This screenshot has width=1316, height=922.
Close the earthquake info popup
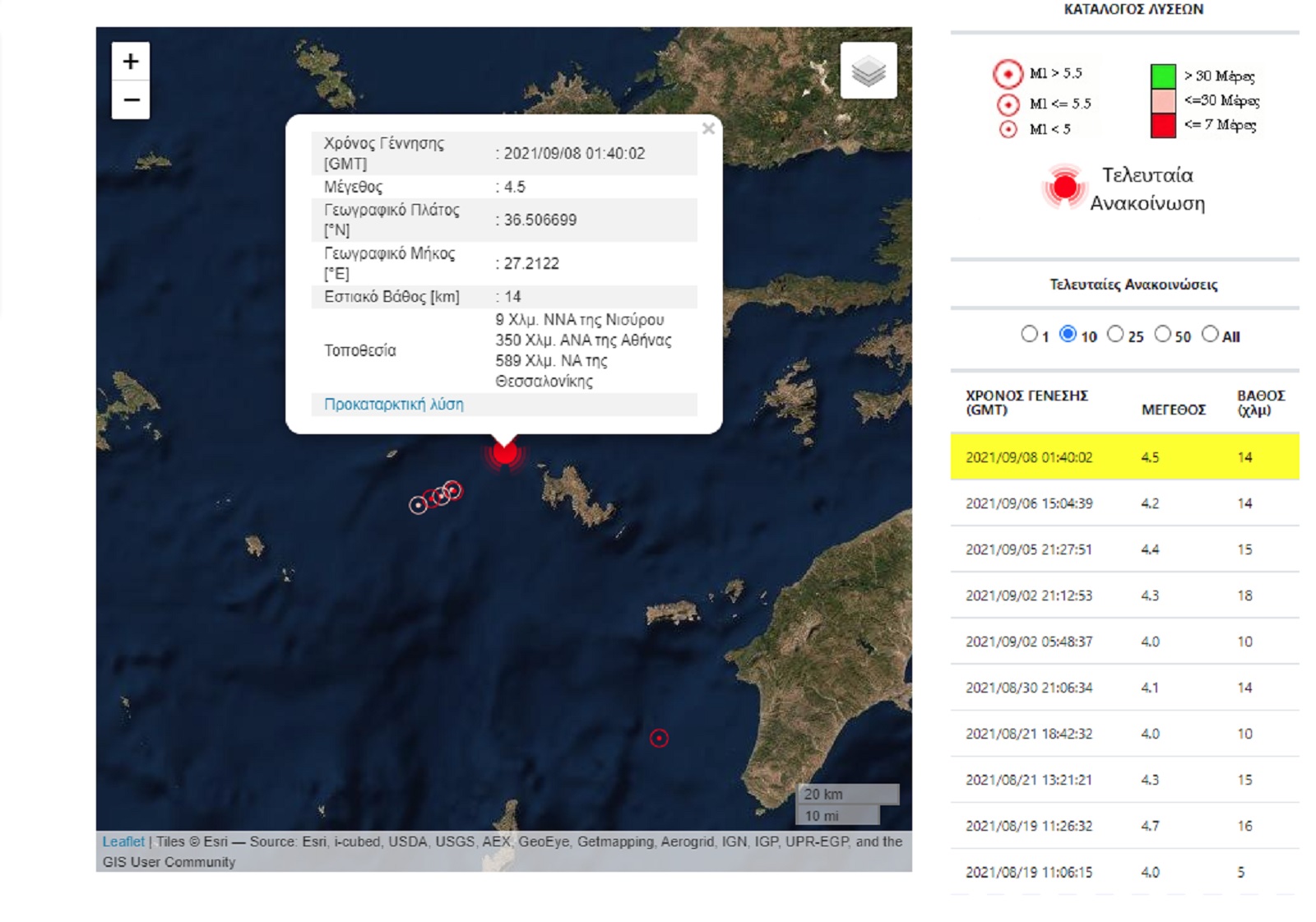coord(708,129)
